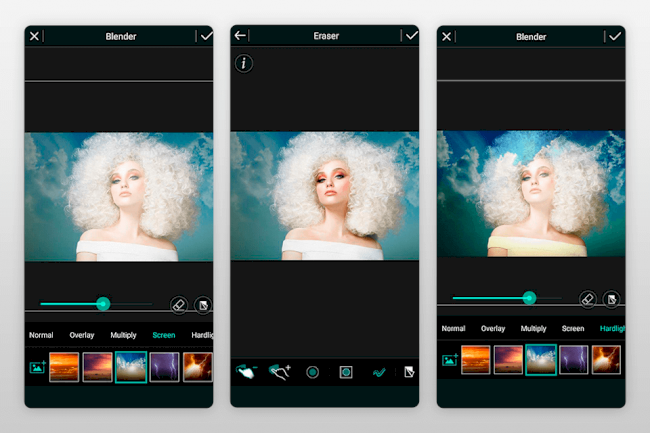
Task: Select Normal blend mode in left screen
Action: 41,335
